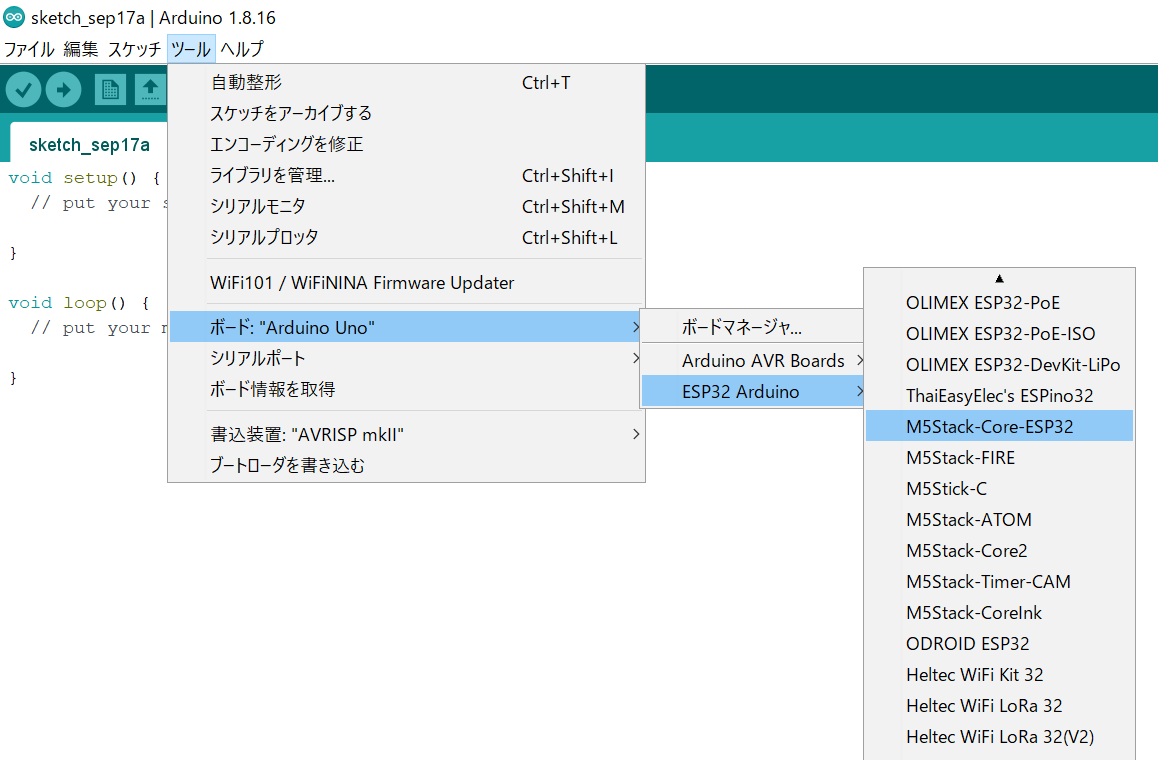Open the 編集 menu

80,49
